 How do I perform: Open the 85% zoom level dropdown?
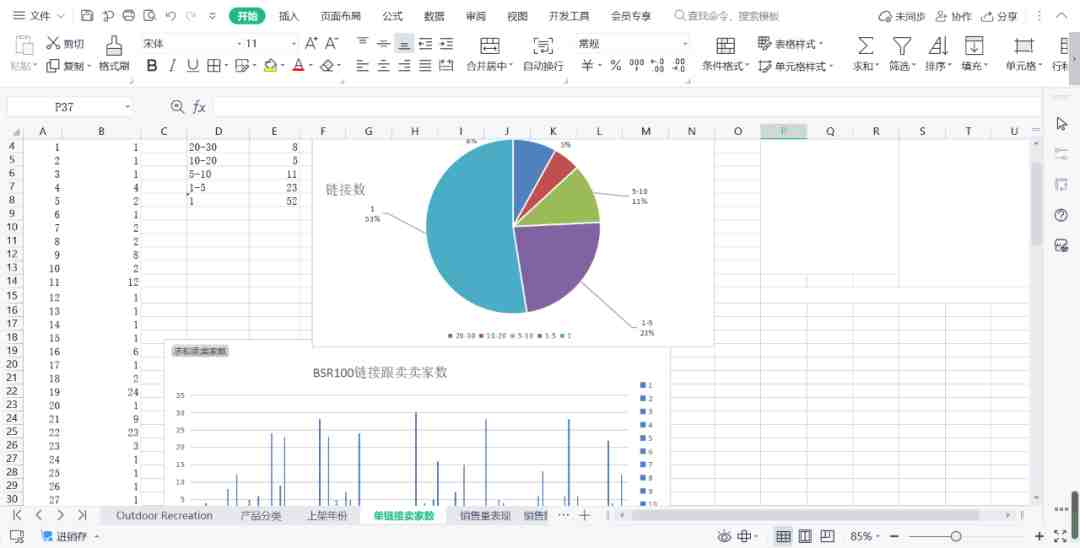click(x=864, y=536)
